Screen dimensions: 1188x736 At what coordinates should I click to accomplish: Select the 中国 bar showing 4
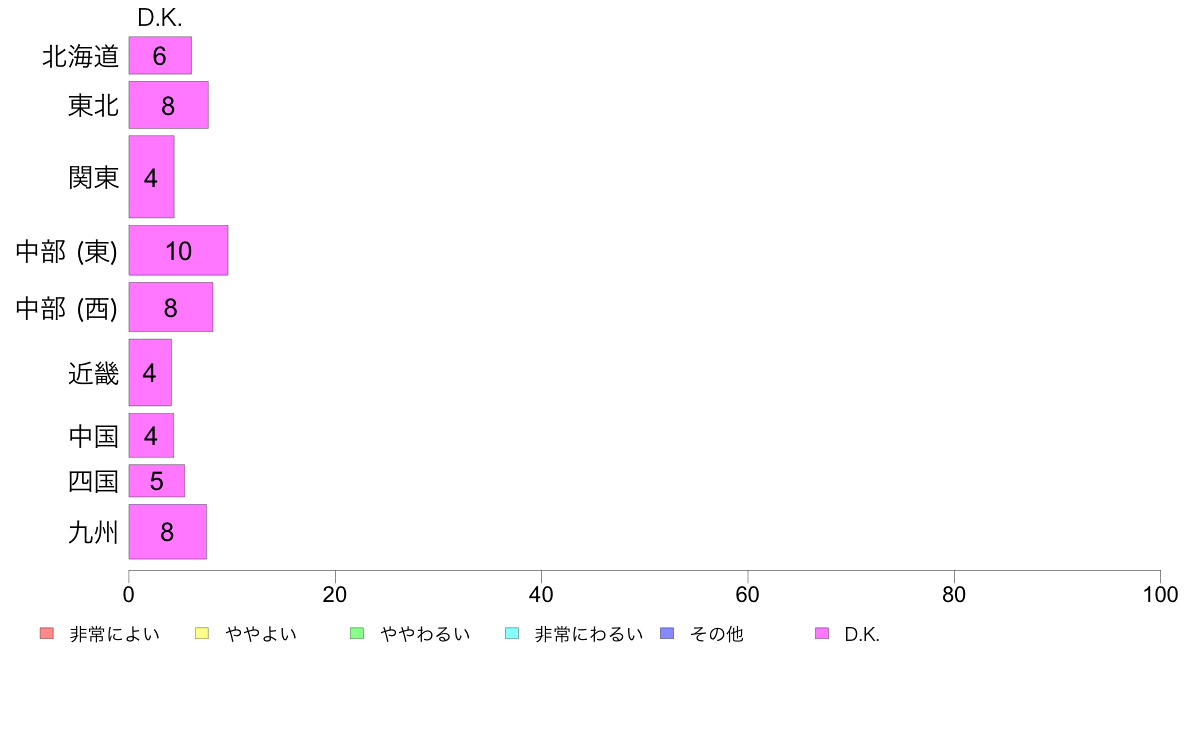(x=152, y=435)
